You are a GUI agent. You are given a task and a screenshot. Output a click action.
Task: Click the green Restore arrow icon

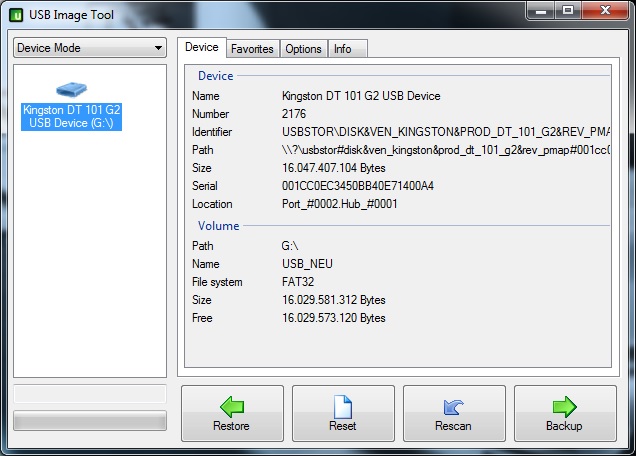tap(232, 407)
